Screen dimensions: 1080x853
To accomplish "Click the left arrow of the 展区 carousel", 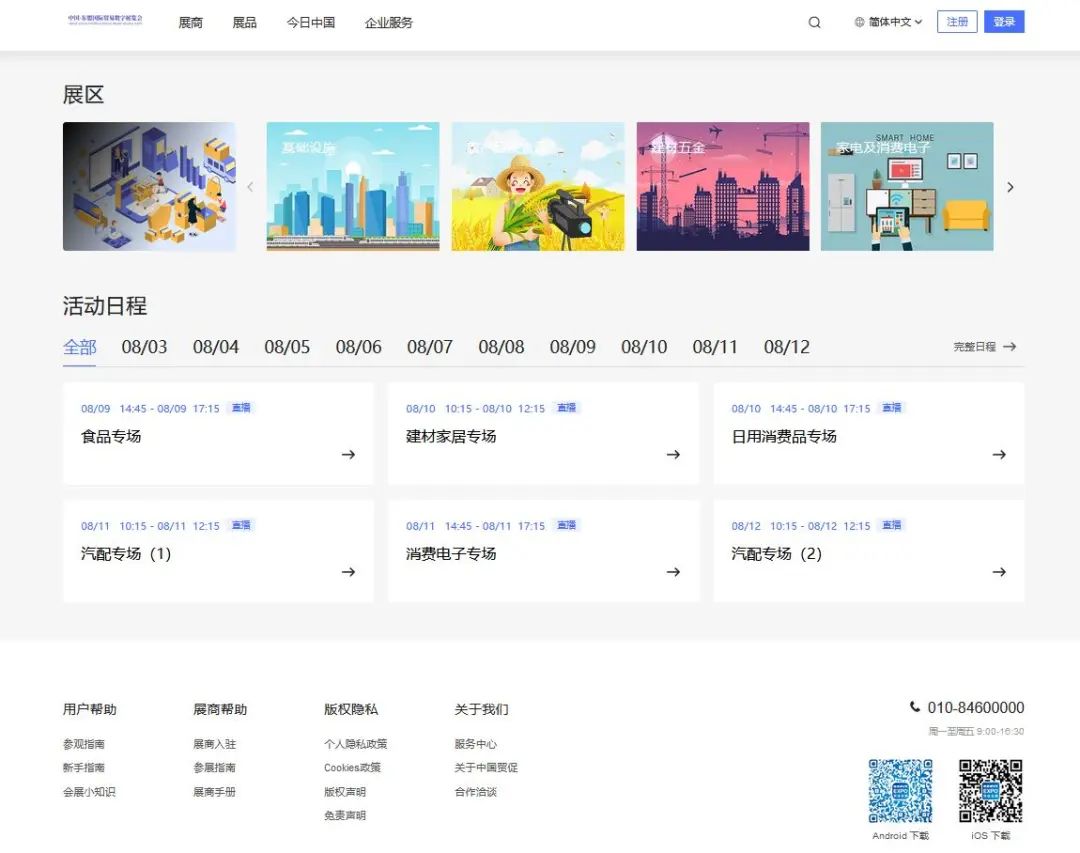I will coord(251,187).
